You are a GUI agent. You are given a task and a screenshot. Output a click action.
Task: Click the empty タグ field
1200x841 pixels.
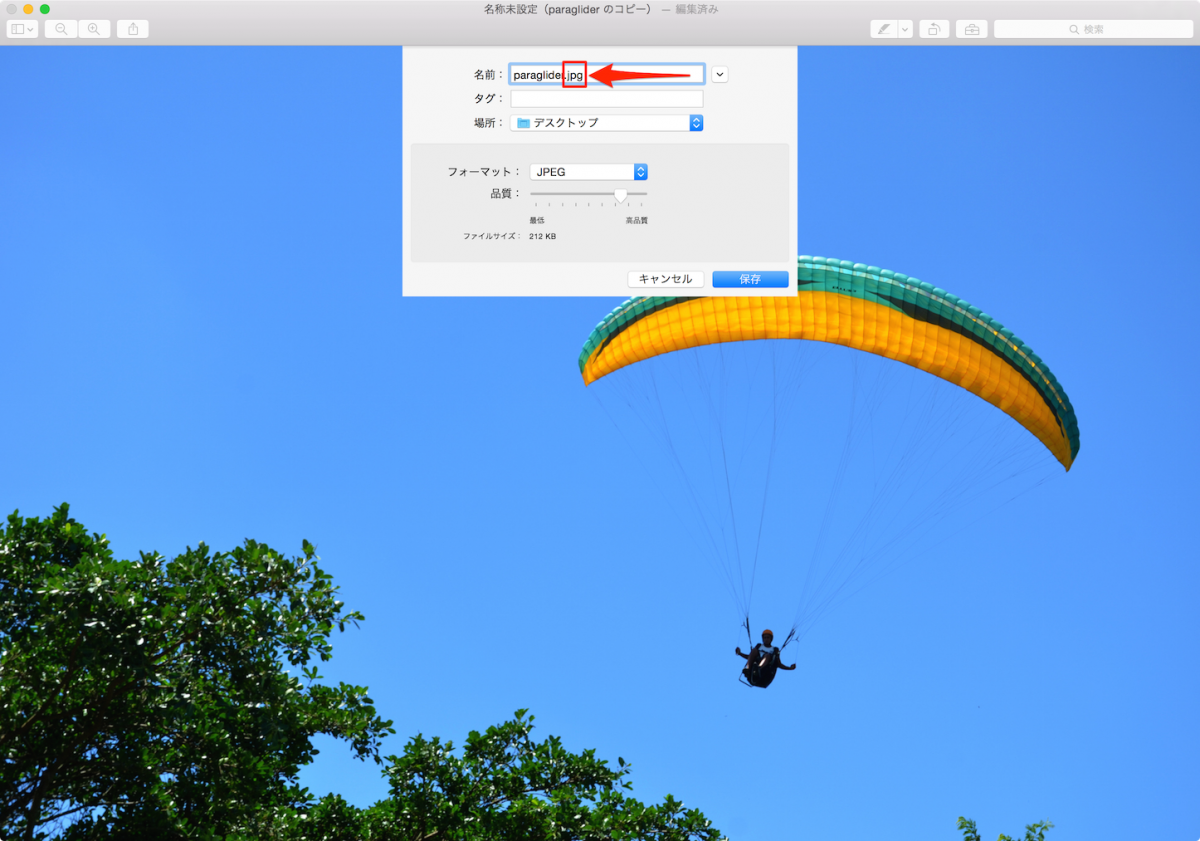(606, 99)
